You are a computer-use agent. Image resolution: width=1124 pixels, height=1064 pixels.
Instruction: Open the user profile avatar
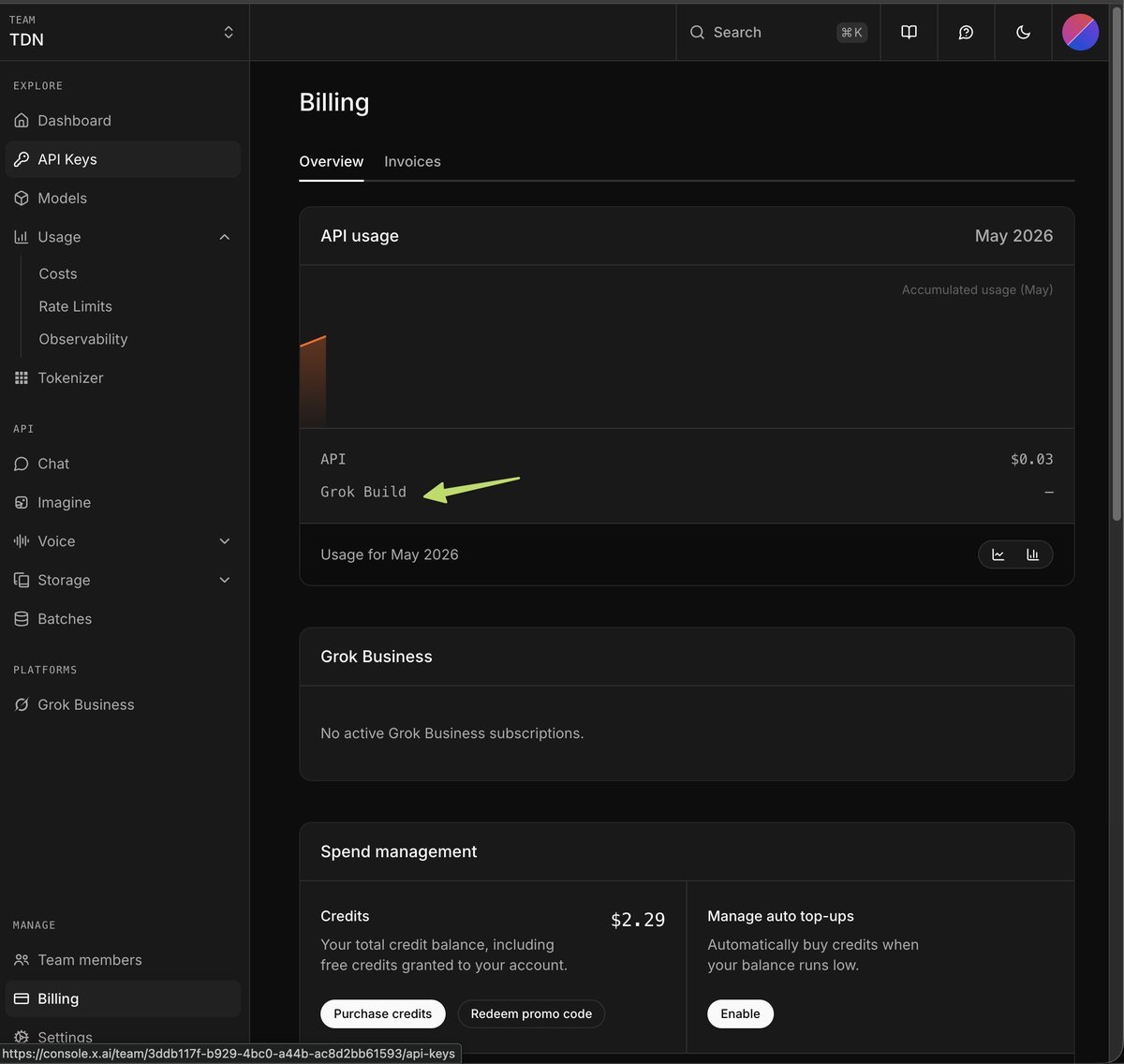coord(1080,32)
